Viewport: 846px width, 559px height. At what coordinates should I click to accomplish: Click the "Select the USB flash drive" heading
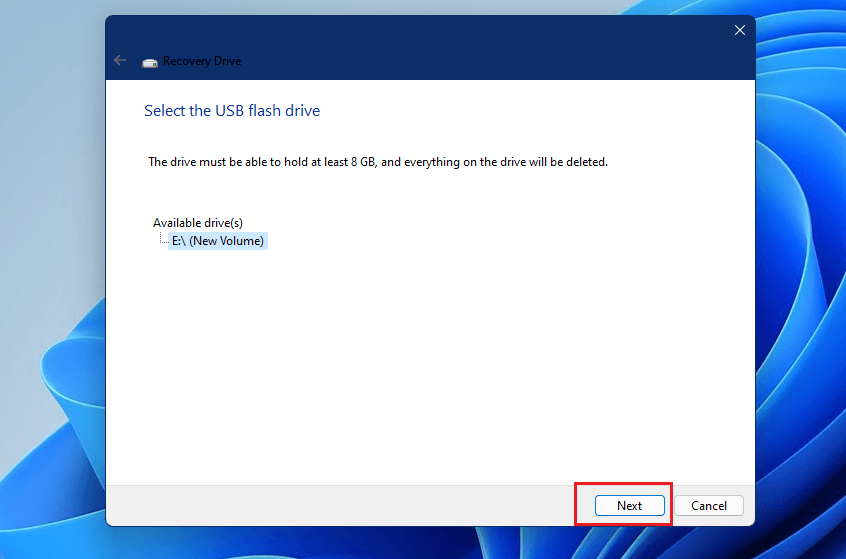point(232,111)
